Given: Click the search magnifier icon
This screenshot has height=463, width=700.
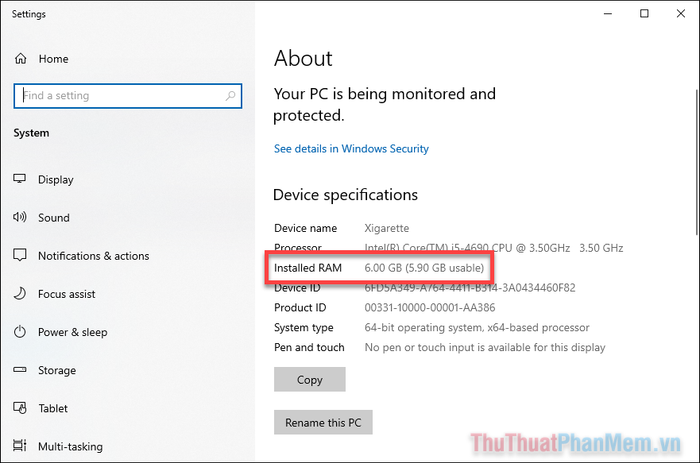Looking at the screenshot, I should point(230,96).
